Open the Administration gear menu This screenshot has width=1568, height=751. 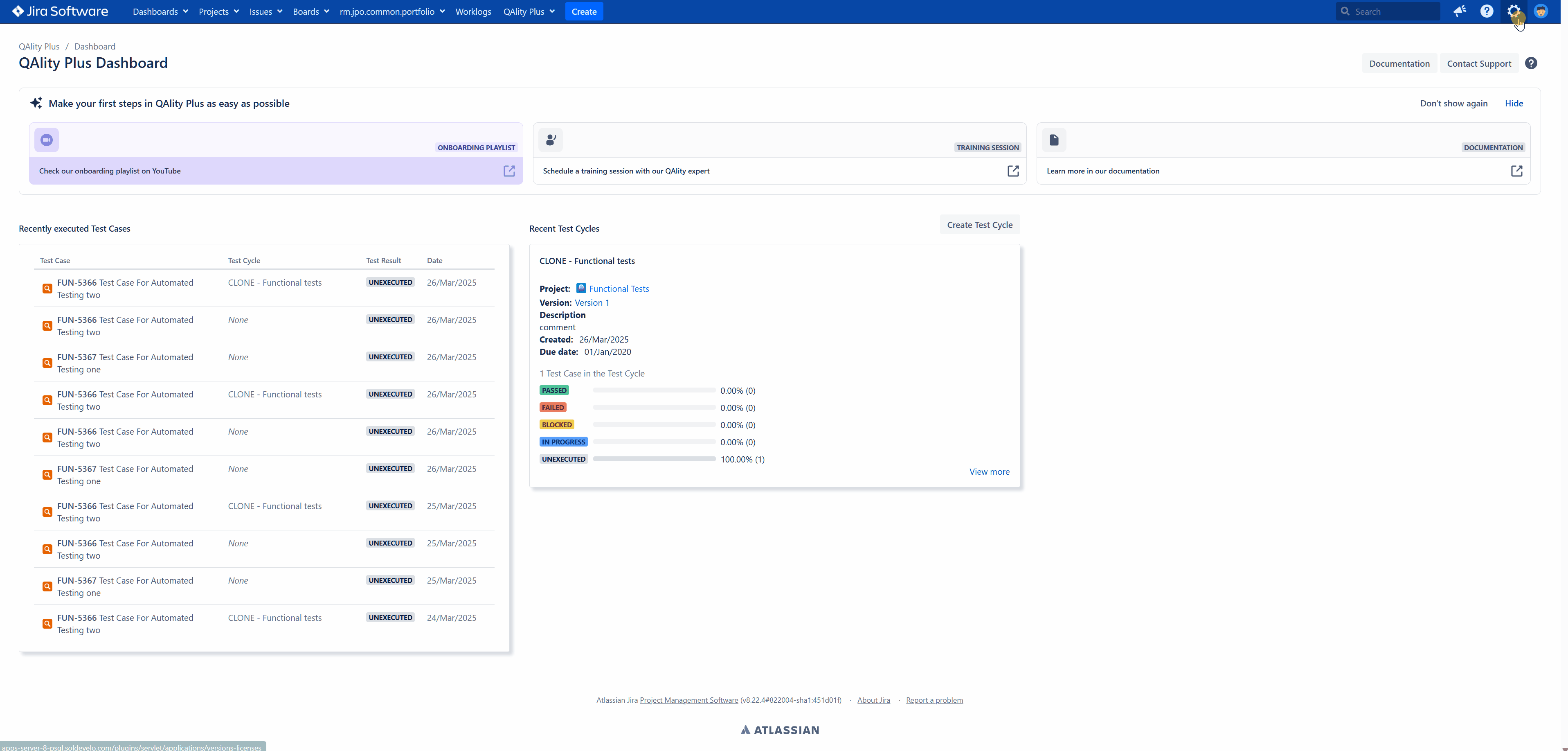[1514, 11]
